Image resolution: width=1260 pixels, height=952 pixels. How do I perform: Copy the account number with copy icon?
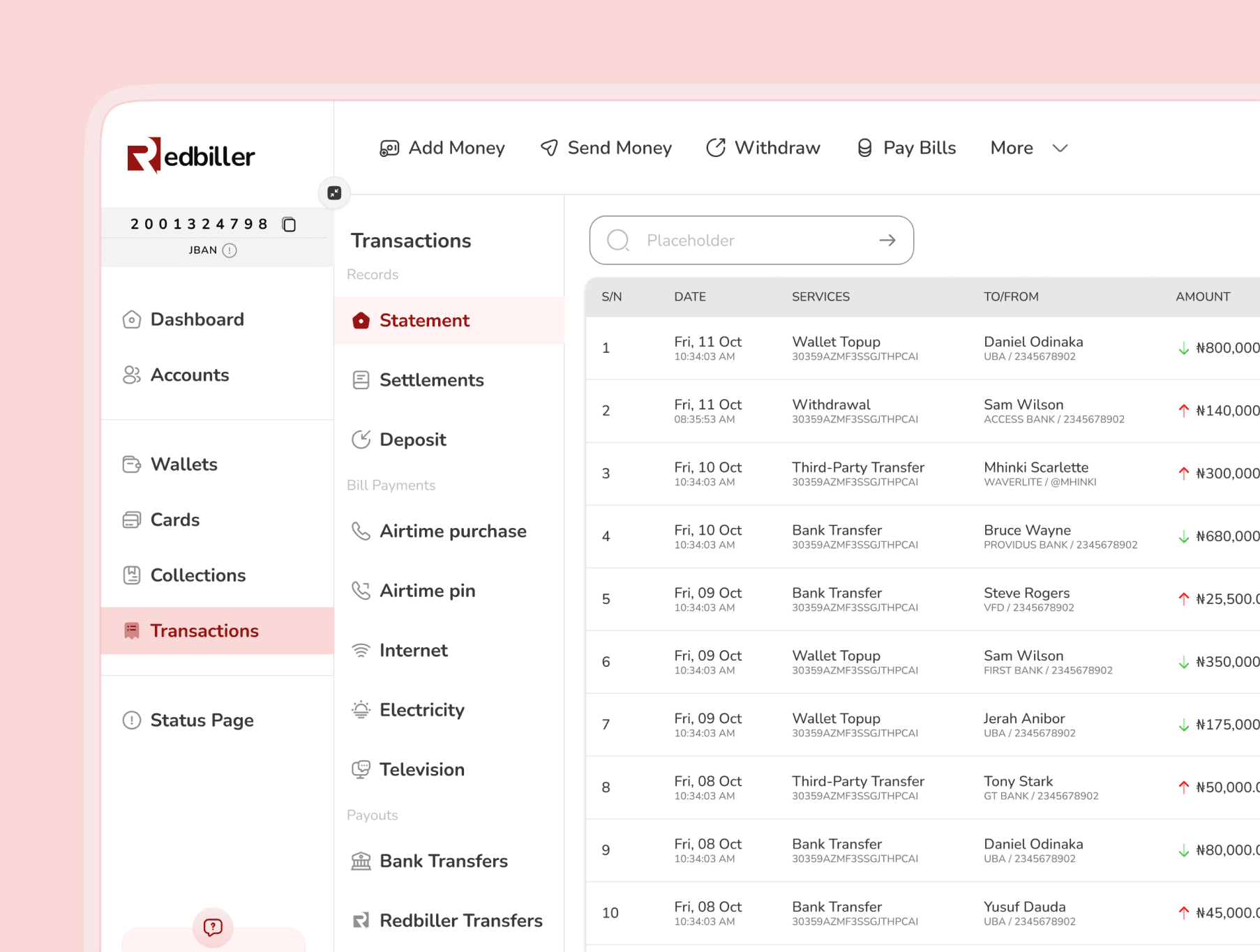click(x=289, y=225)
